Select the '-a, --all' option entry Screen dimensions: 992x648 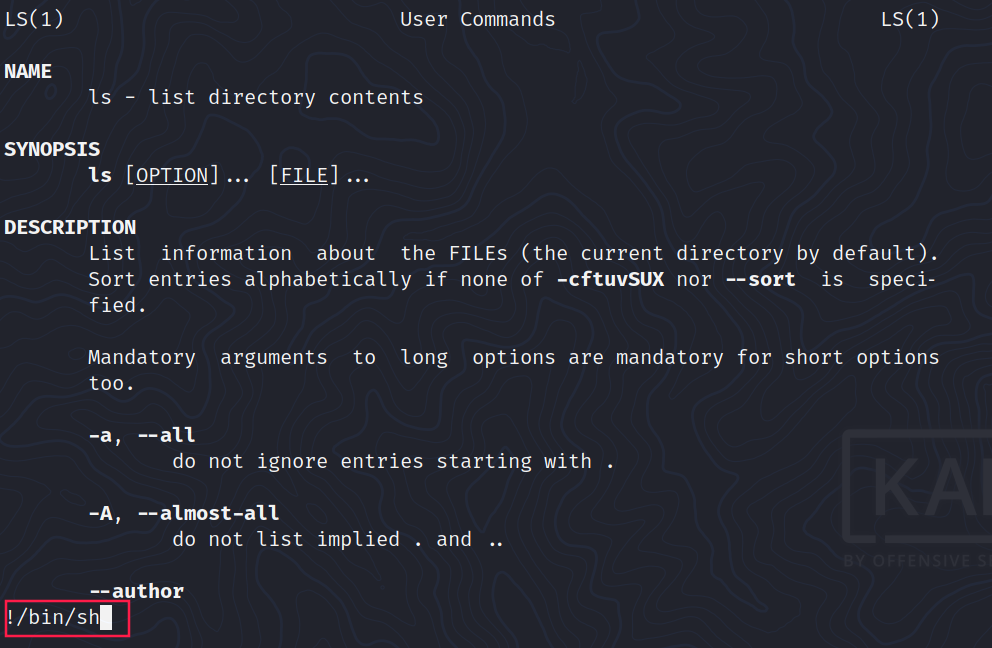tap(142, 436)
